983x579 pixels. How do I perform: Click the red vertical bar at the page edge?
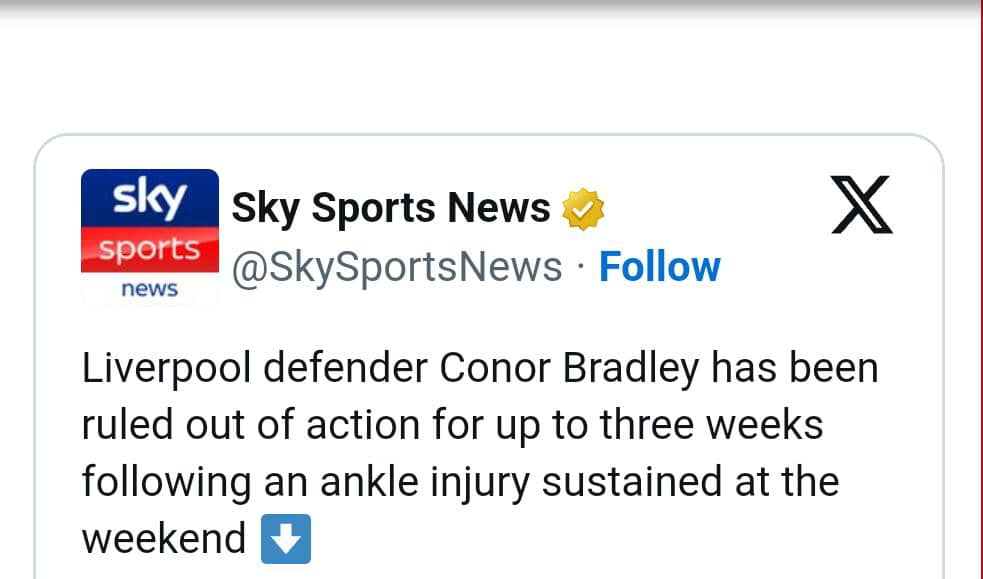click(980, 290)
